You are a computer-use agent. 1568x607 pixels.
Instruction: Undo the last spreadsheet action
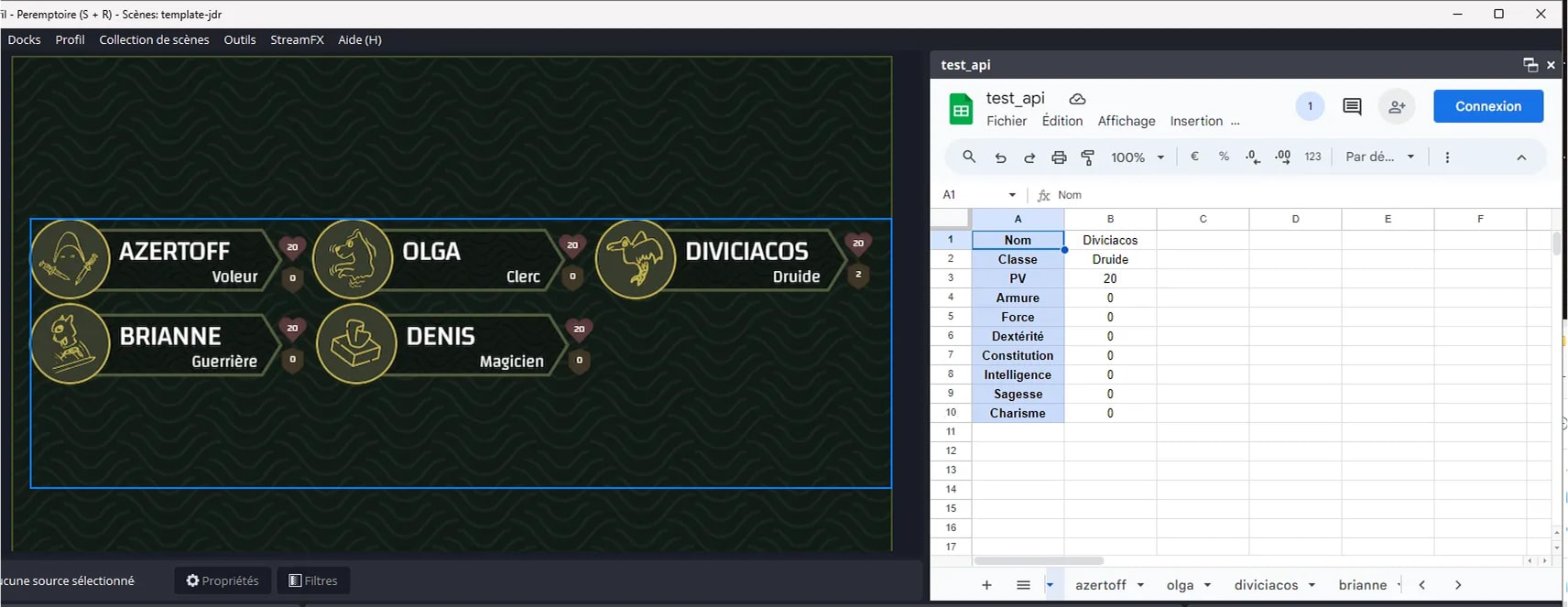[1000, 157]
